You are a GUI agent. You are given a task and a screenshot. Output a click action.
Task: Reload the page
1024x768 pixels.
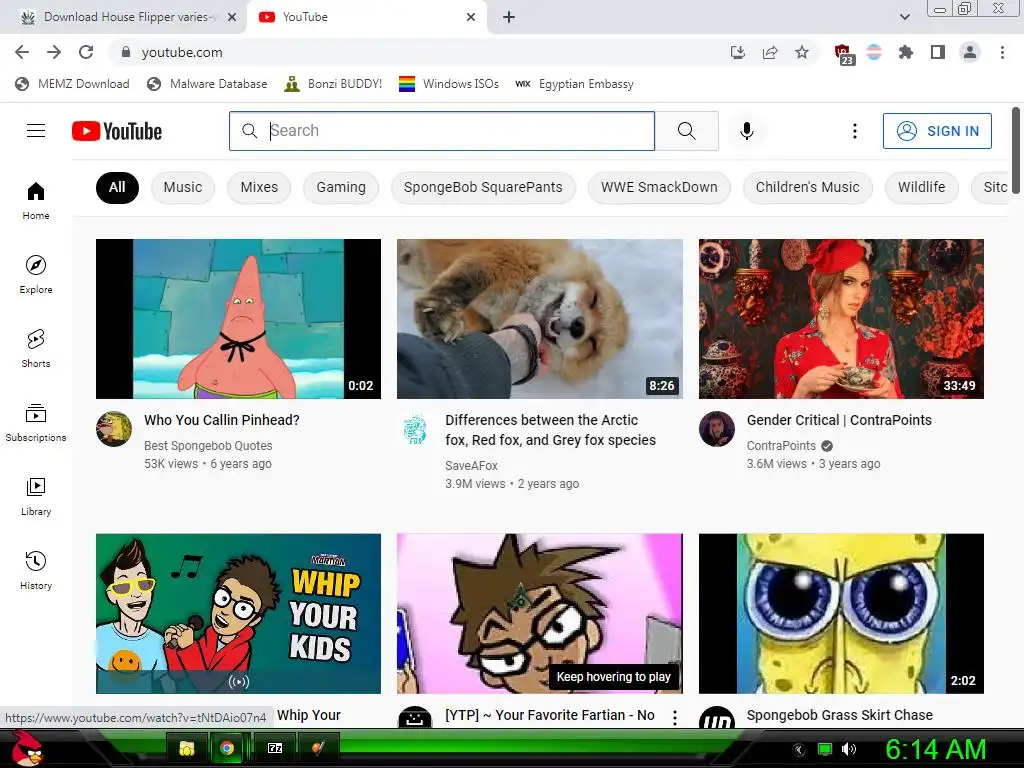click(86, 52)
